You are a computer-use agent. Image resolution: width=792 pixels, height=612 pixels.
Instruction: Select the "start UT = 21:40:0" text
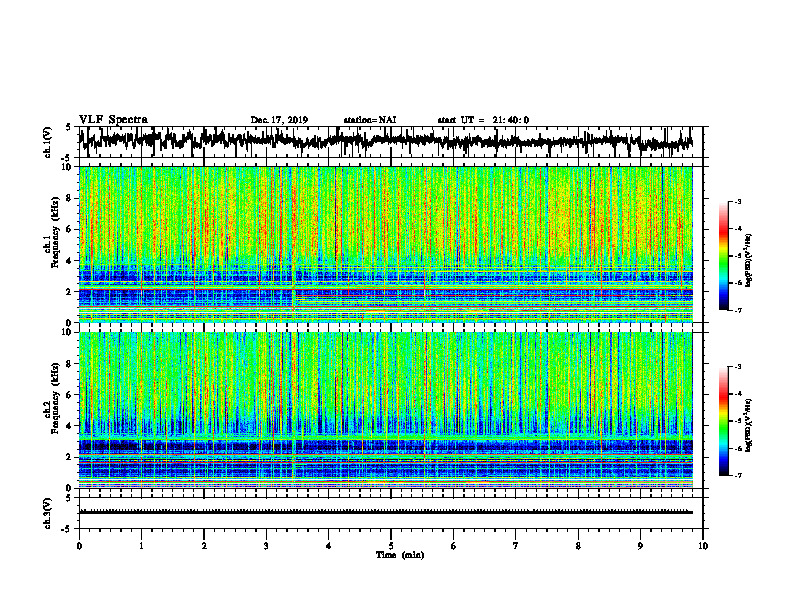[483, 120]
